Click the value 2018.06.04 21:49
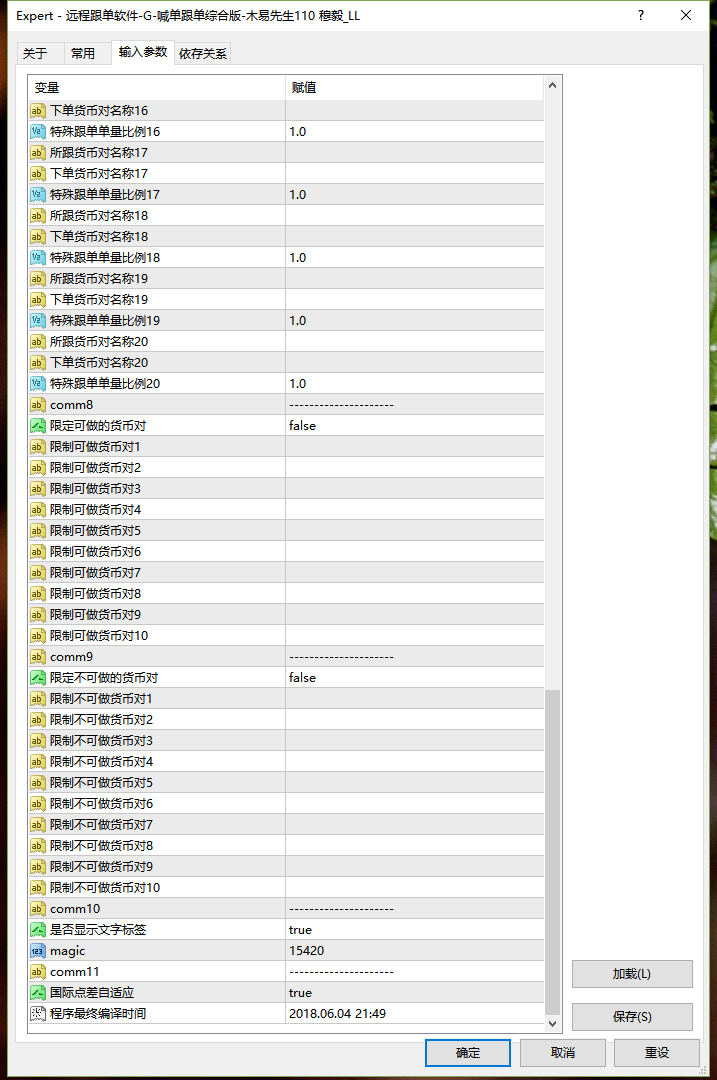Viewport: 717px width, 1080px height. [x=337, y=1014]
